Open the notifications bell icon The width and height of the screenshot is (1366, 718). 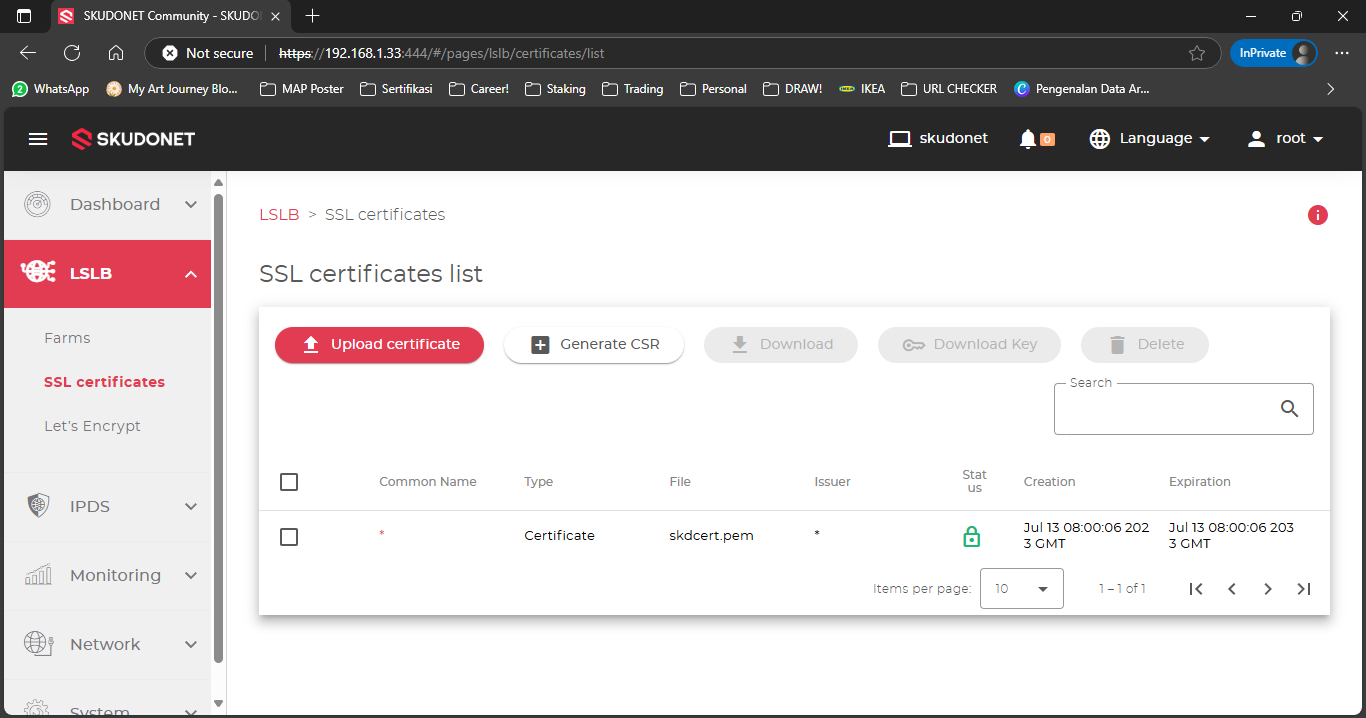point(1028,139)
